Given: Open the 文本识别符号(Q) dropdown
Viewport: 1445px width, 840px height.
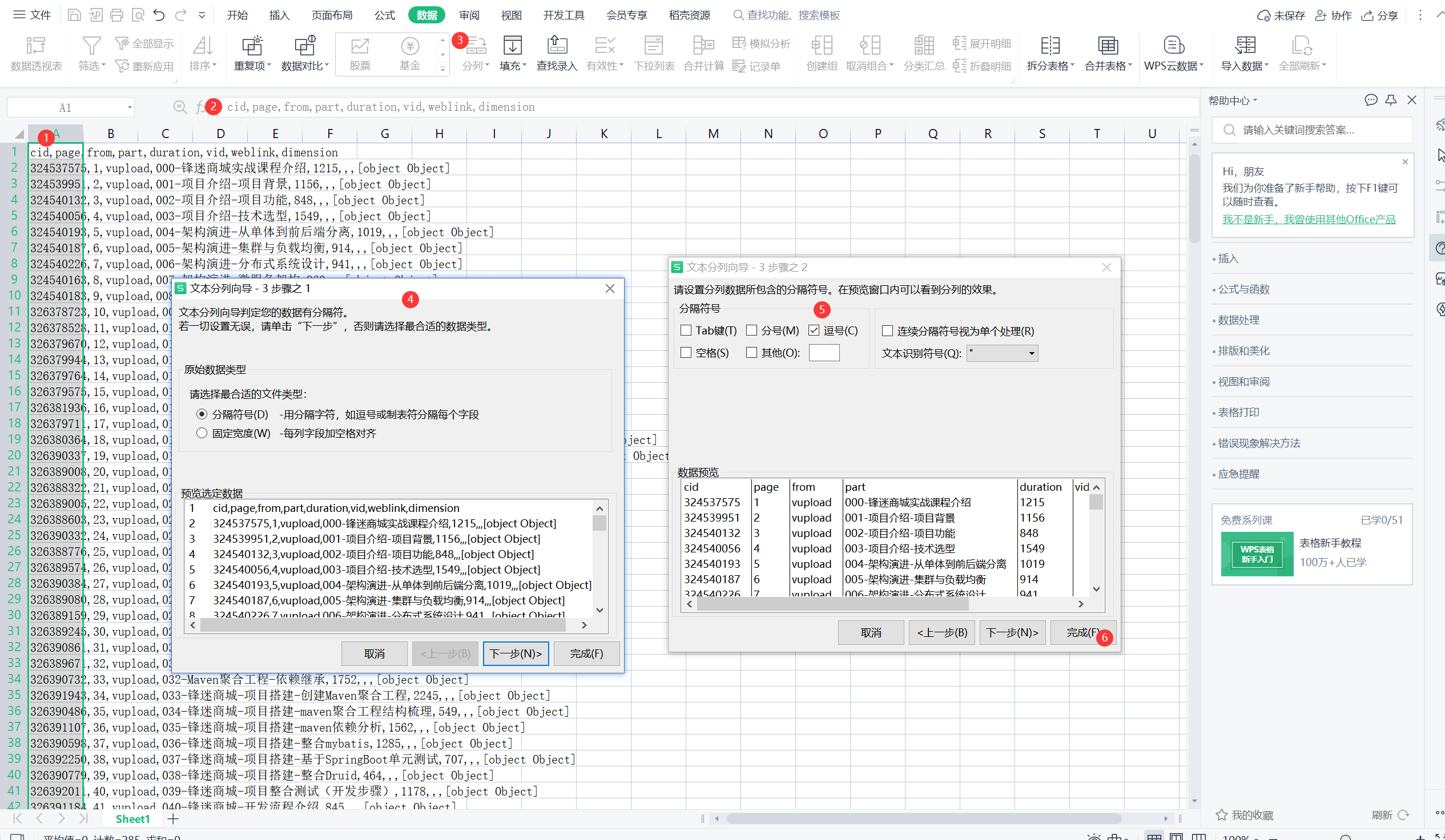Looking at the screenshot, I should point(1031,354).
